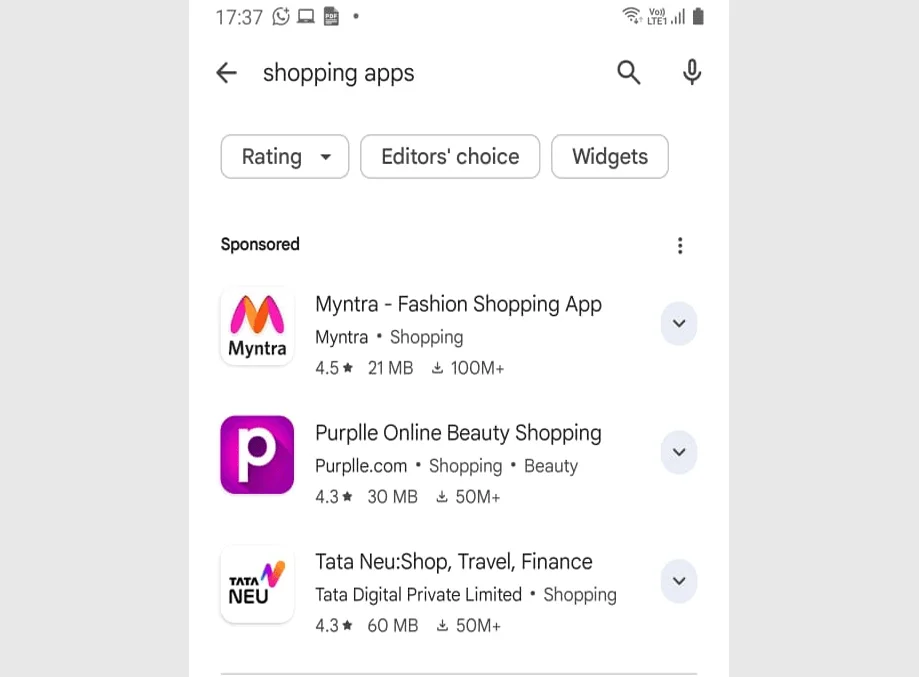Image resolution: width=919 pixels, height=677 pixels.
Task: Open the Rating filter dropdown
Action: 284,156
